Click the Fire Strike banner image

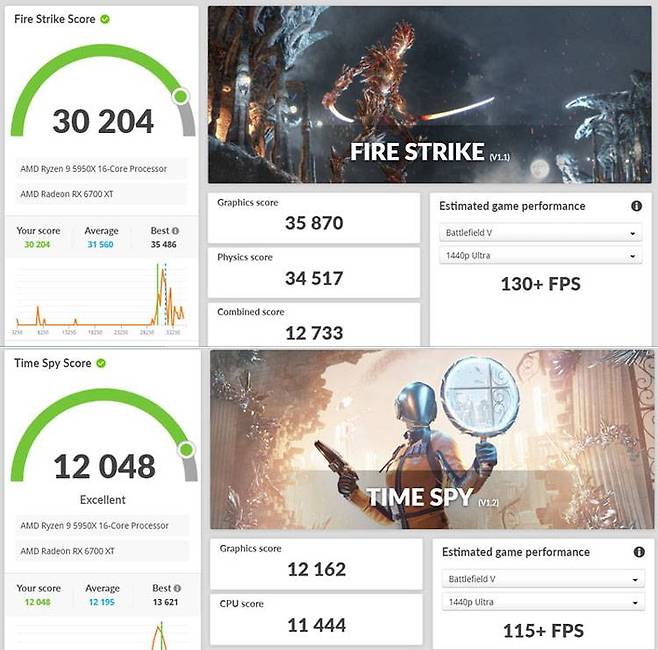429,95
